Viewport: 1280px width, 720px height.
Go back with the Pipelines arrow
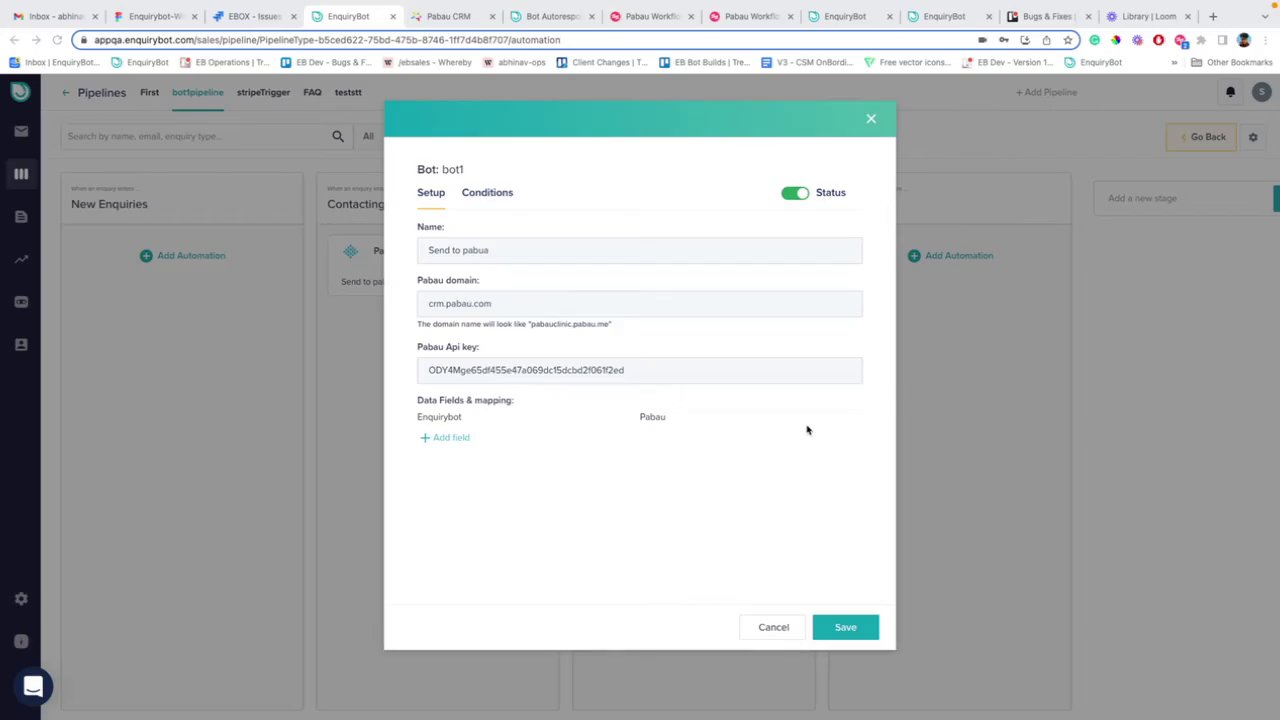66,92
